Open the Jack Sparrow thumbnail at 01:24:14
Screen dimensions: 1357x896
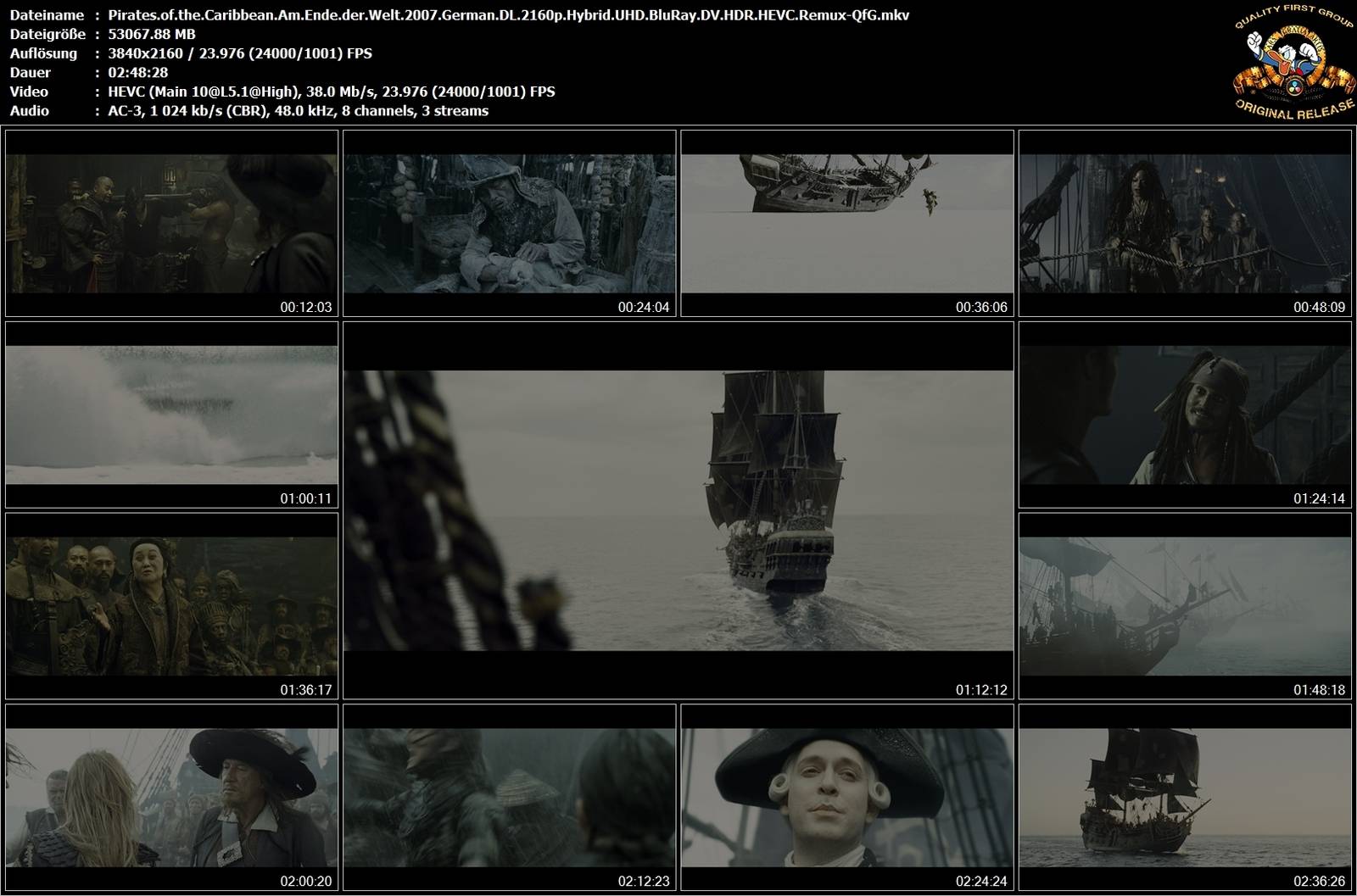[x=1185, y=415]
